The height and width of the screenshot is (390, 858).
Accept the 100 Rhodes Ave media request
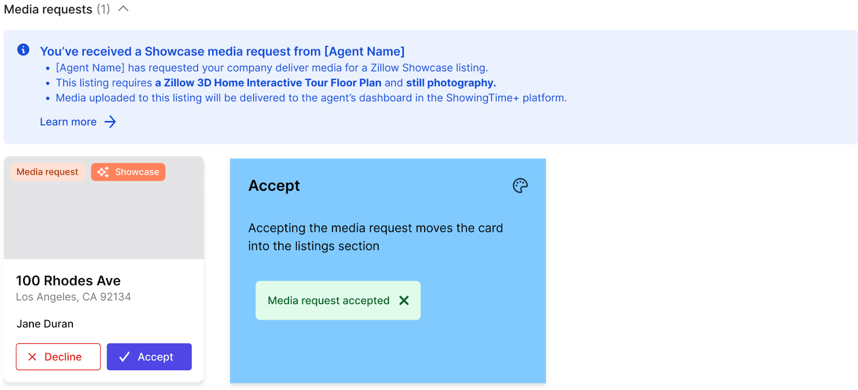149,357
